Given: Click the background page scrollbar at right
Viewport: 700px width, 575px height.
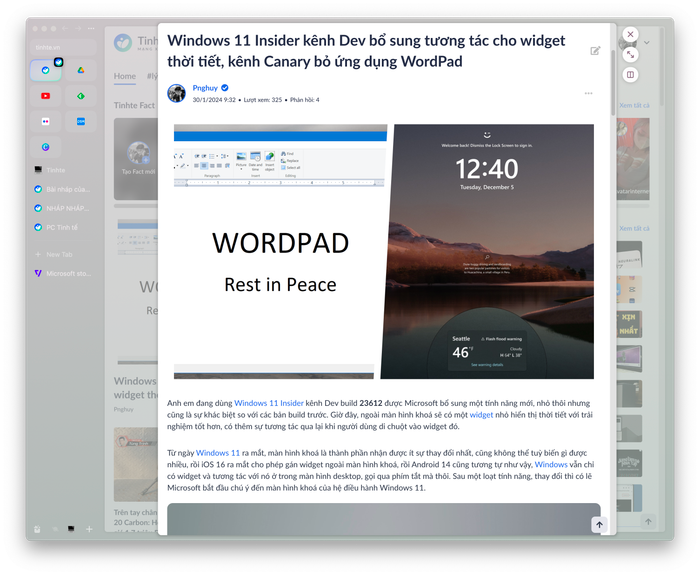Looking at the screenshot, I should click(x=661, y=67).
